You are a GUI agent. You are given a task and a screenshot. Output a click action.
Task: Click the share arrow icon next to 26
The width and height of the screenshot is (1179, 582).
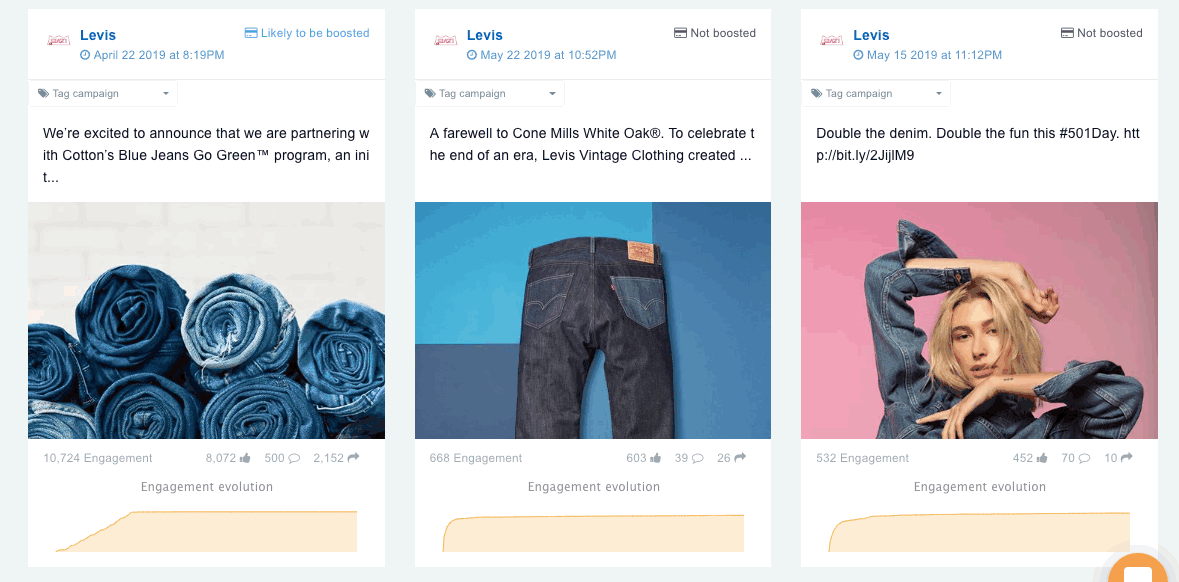click(x=740, y=458)
